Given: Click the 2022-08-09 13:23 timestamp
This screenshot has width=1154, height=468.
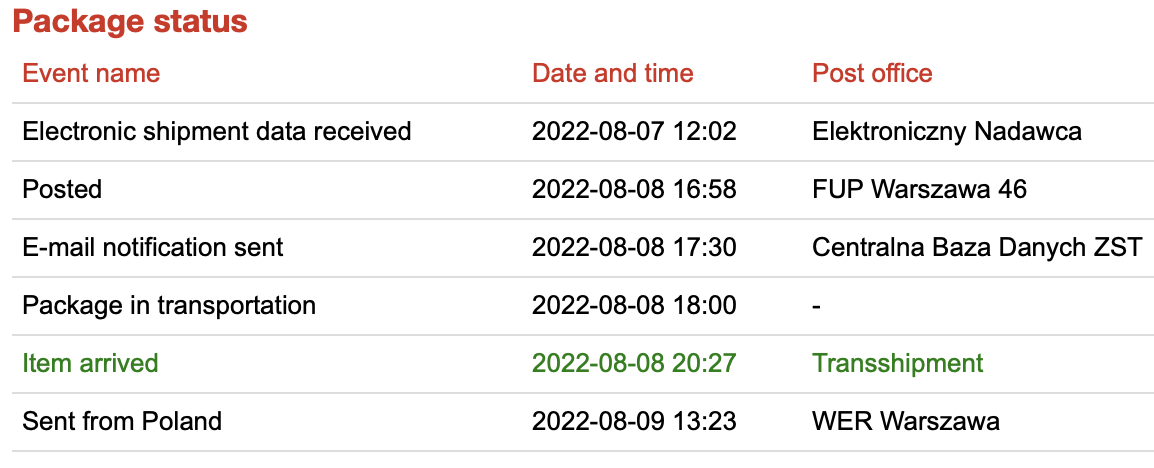Looking at the screenshot, I should pos(634,421).
